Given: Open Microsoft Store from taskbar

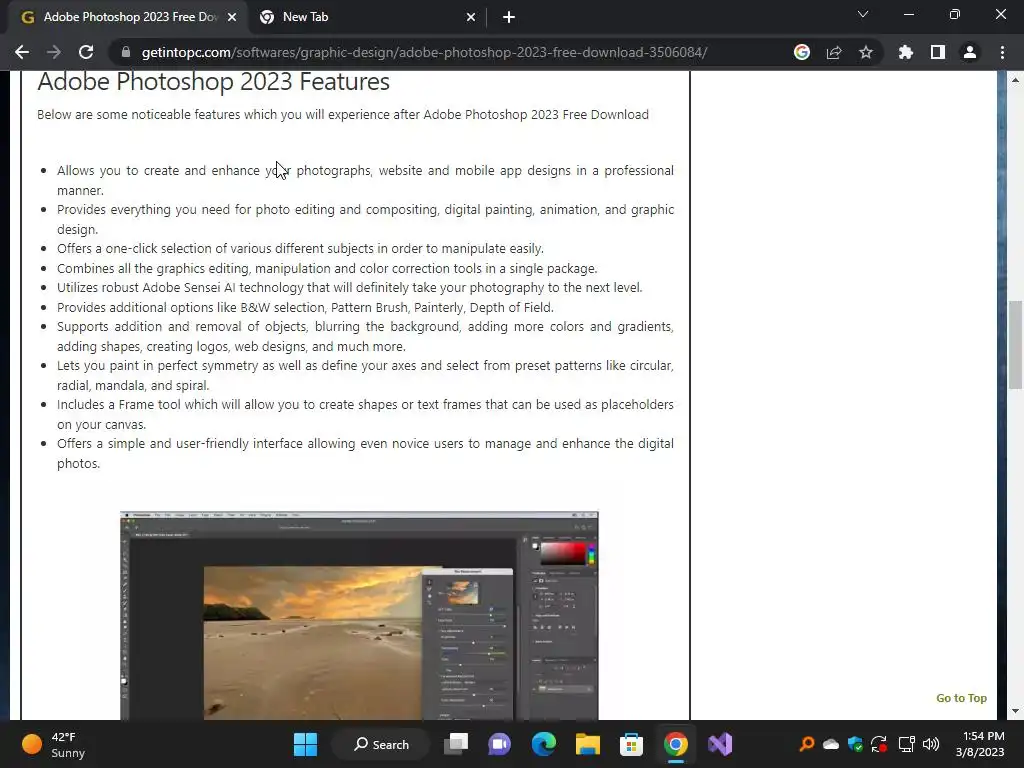Looking at the screenshot, I should [x=631, y=744].
